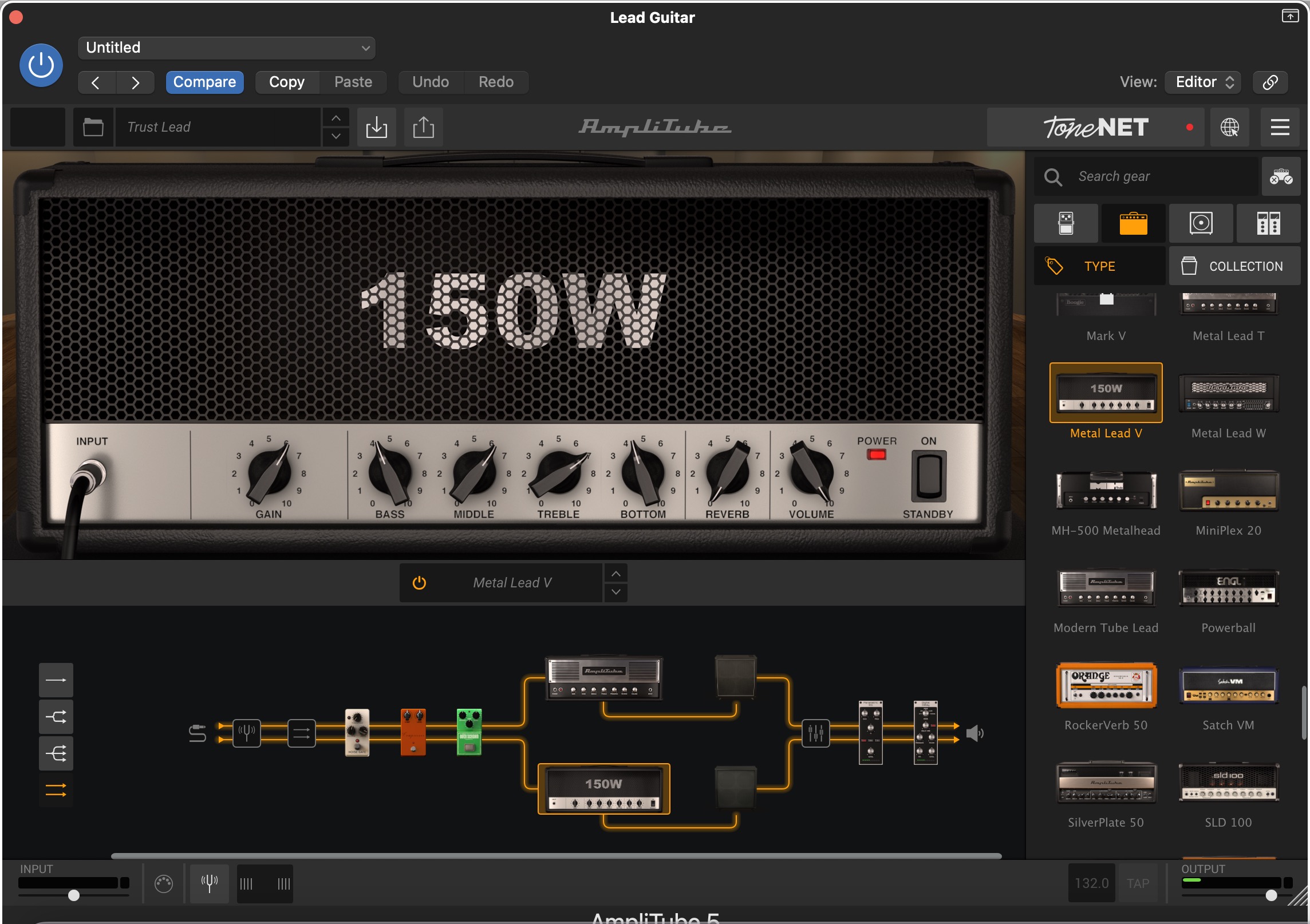Open the preset browser folder icon

point(93,127)
